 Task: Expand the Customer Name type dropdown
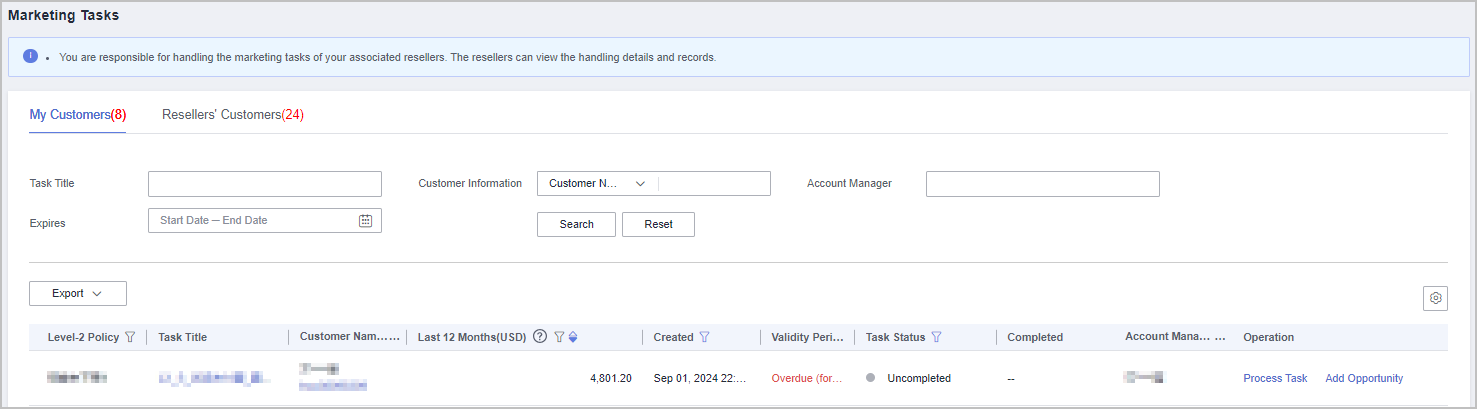tap(597, 183)
